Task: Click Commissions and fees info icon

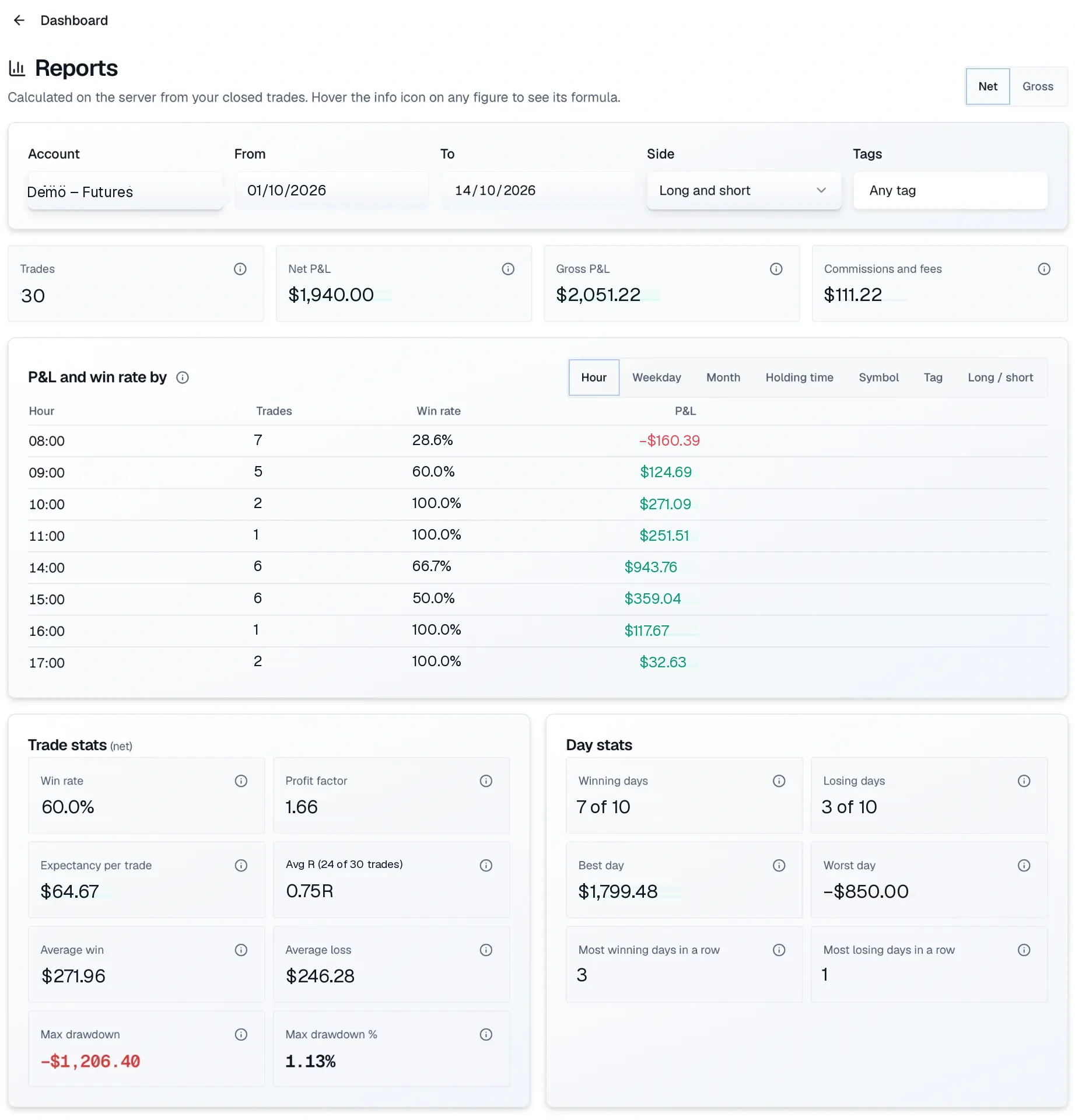Action: [1044, 269]
